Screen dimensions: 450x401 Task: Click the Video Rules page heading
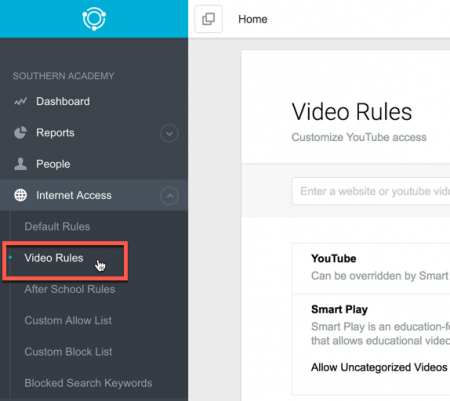click(352, 112)
